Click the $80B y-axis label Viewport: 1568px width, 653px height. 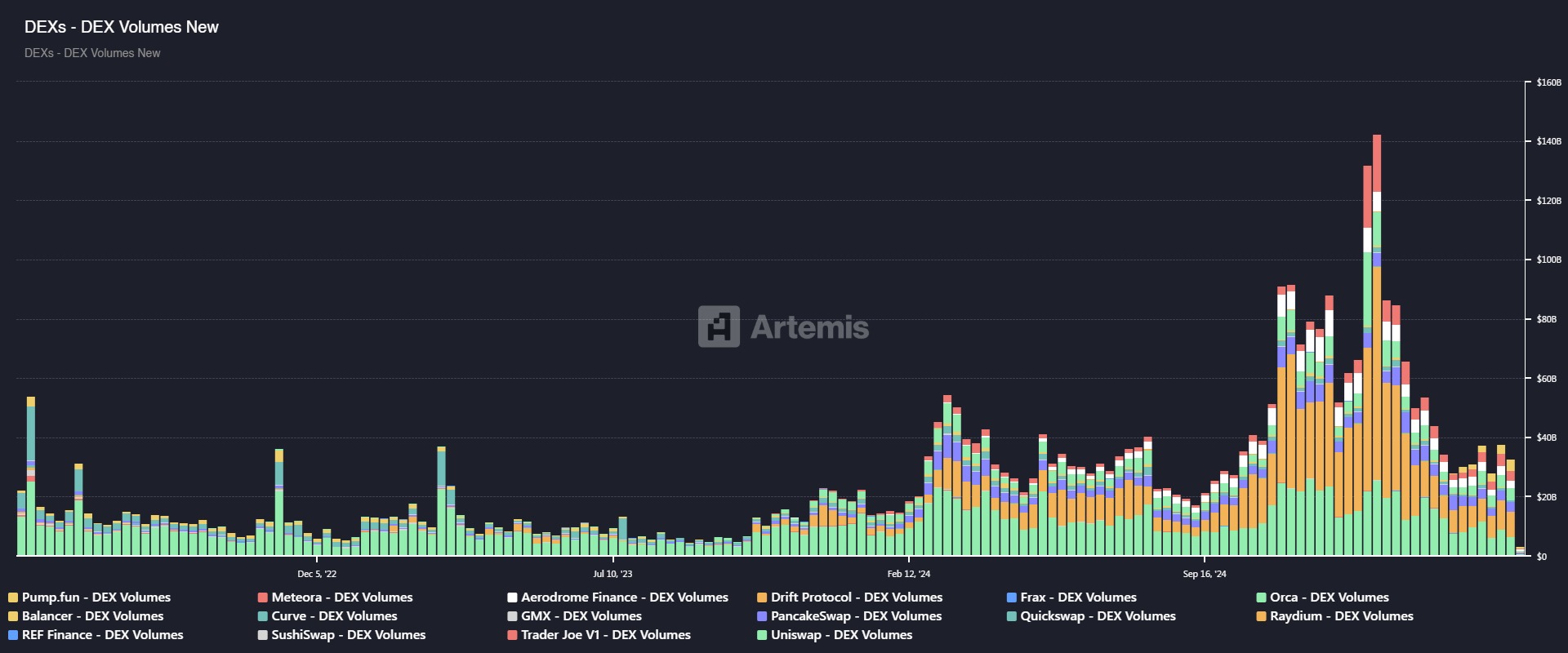click(1547, 319)
